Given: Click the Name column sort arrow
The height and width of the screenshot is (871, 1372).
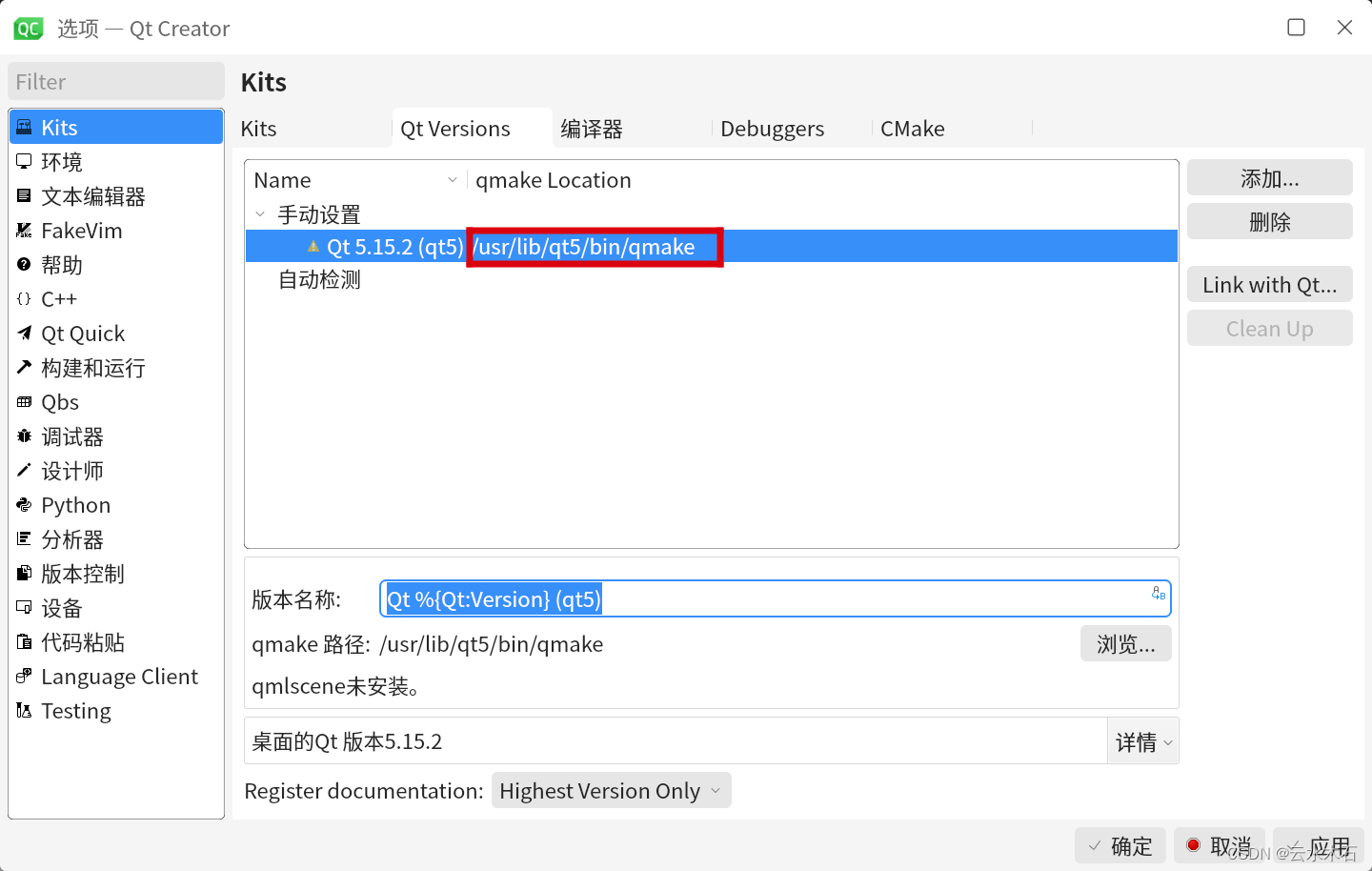Looking at the screenshot, I should [x=453, y=180].
